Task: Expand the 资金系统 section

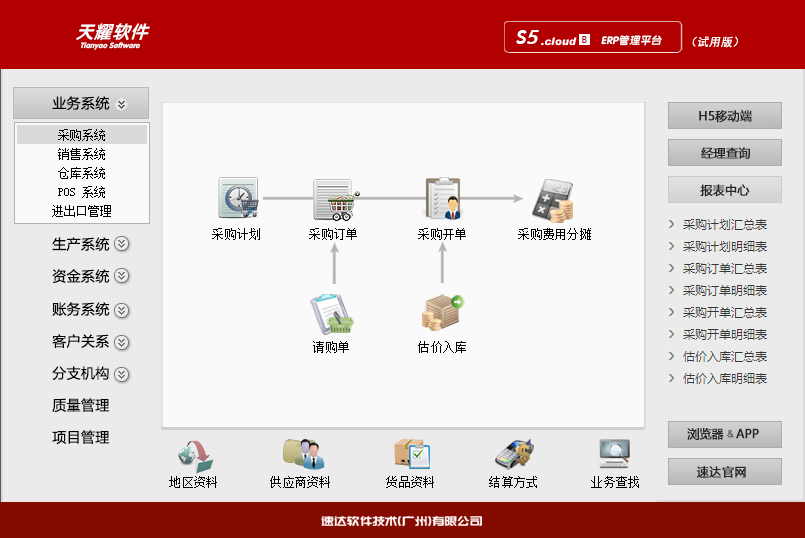Action: pyautogui.click(x=90, y=276)
